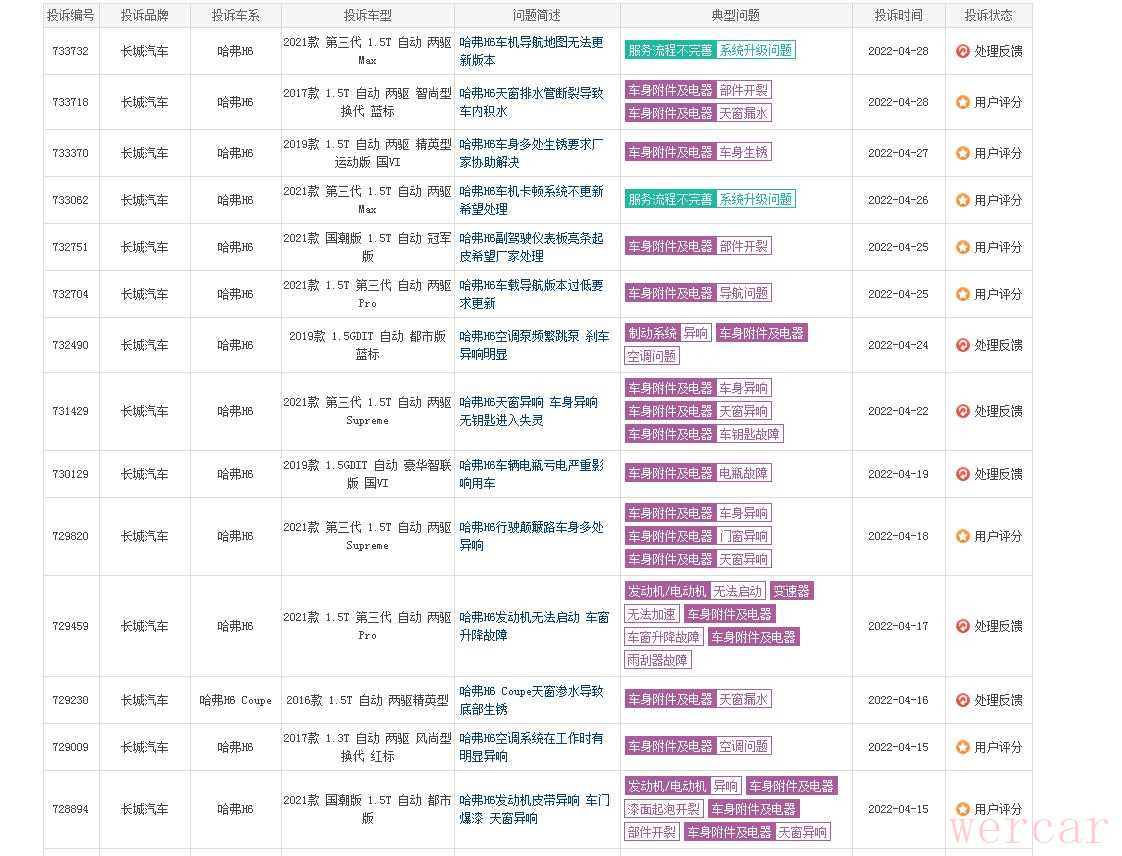Click the 处理反馈 icon for complaint 731429
1122x856 pixels.
963,411
